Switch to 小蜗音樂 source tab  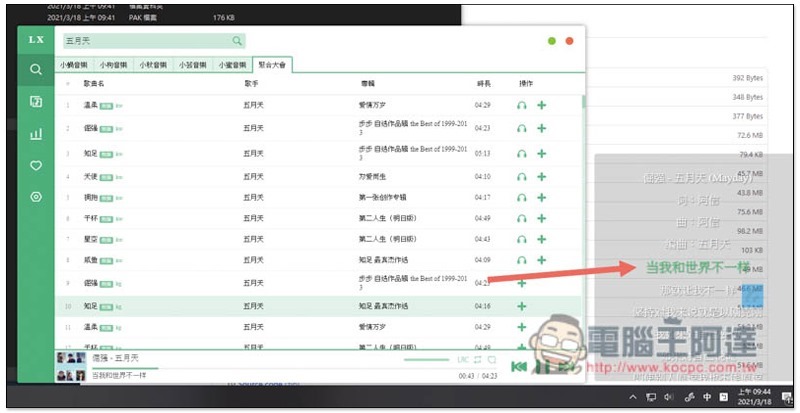(73, 65)
